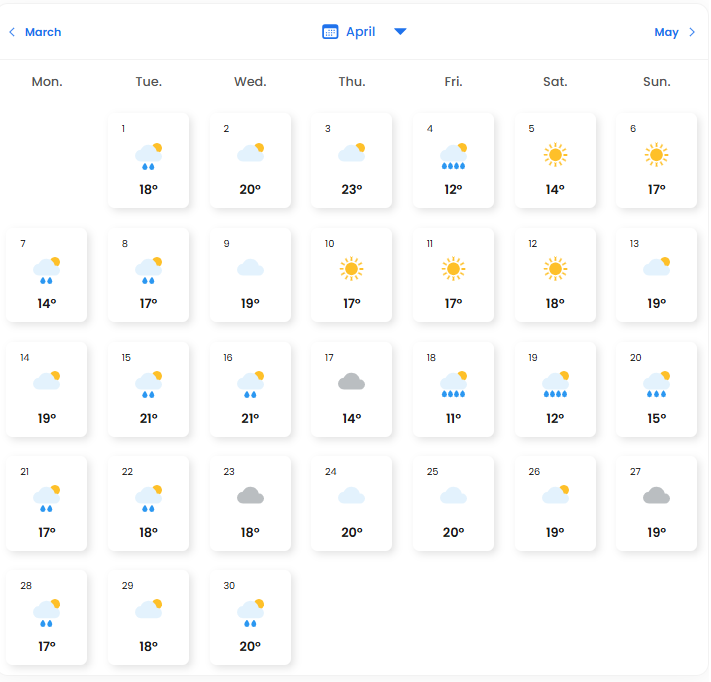Viewport: 711px width, 682px height.
Task: Click the left chevron before March
Action: (x=12, y=32)
